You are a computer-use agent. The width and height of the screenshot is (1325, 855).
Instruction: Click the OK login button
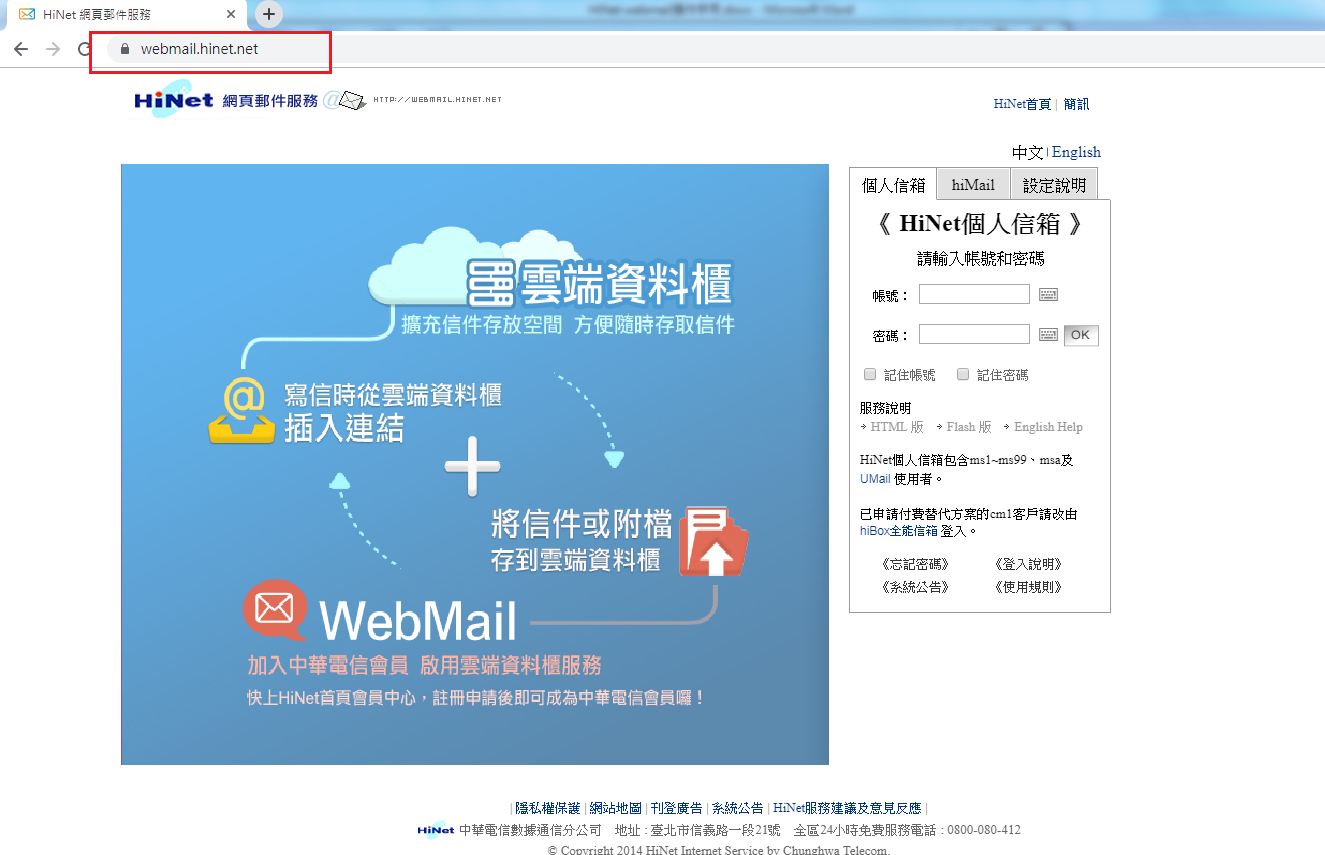pyautogui.click(x=1080, y=335)
